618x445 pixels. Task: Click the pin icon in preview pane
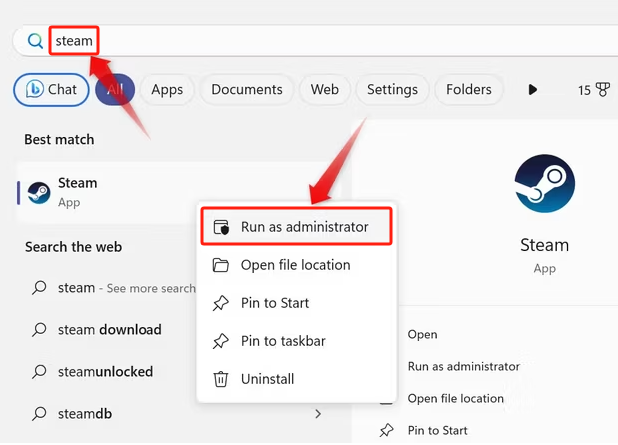[387, 430]
